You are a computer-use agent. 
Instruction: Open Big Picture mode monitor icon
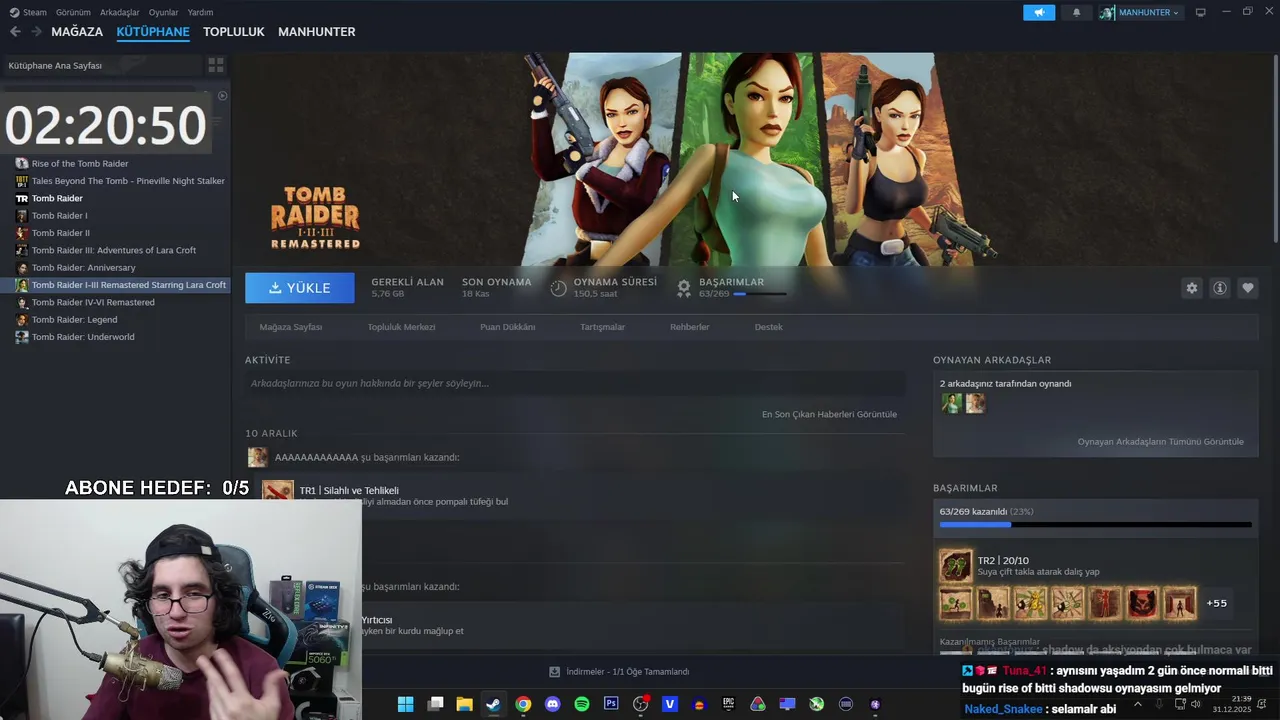click(1201, 12)
